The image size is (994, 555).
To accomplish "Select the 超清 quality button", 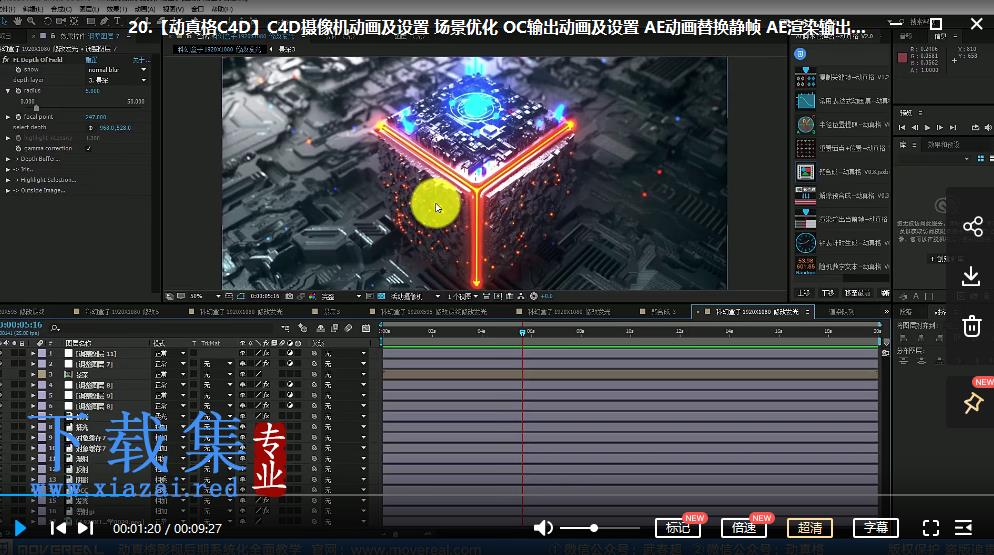I will click(x=810, y=528).
